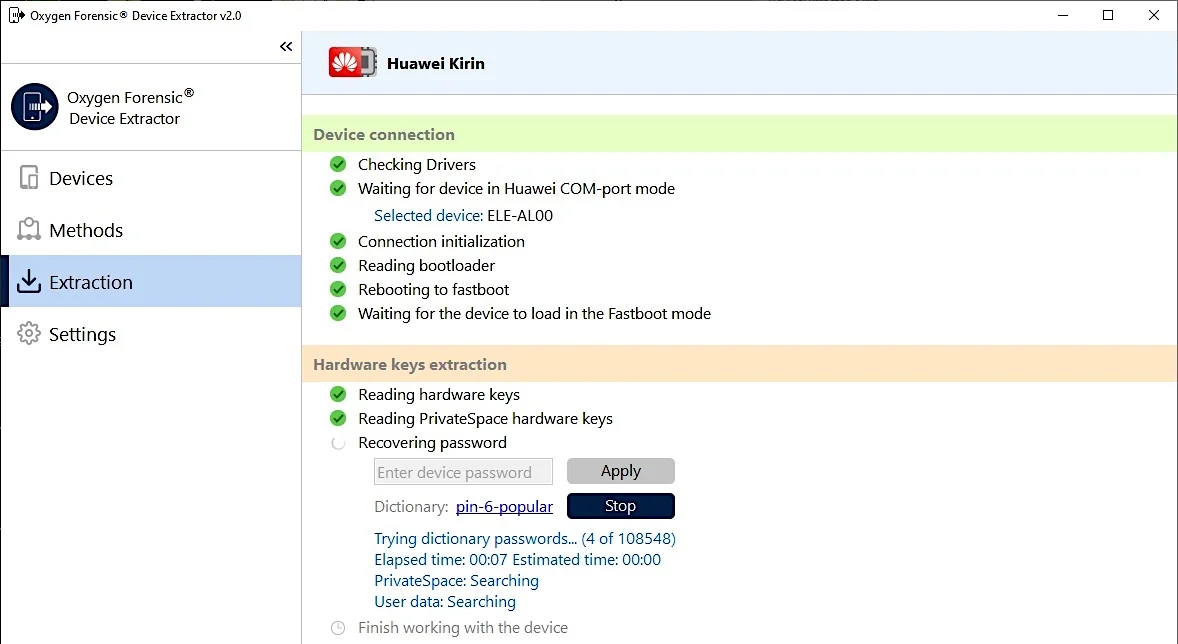Image resolution: width=1178 pixels, height=644 pixels.
Task: Click the PrivateSpace: Searching status
Action: pyautogui.click(x=456, y=581)
